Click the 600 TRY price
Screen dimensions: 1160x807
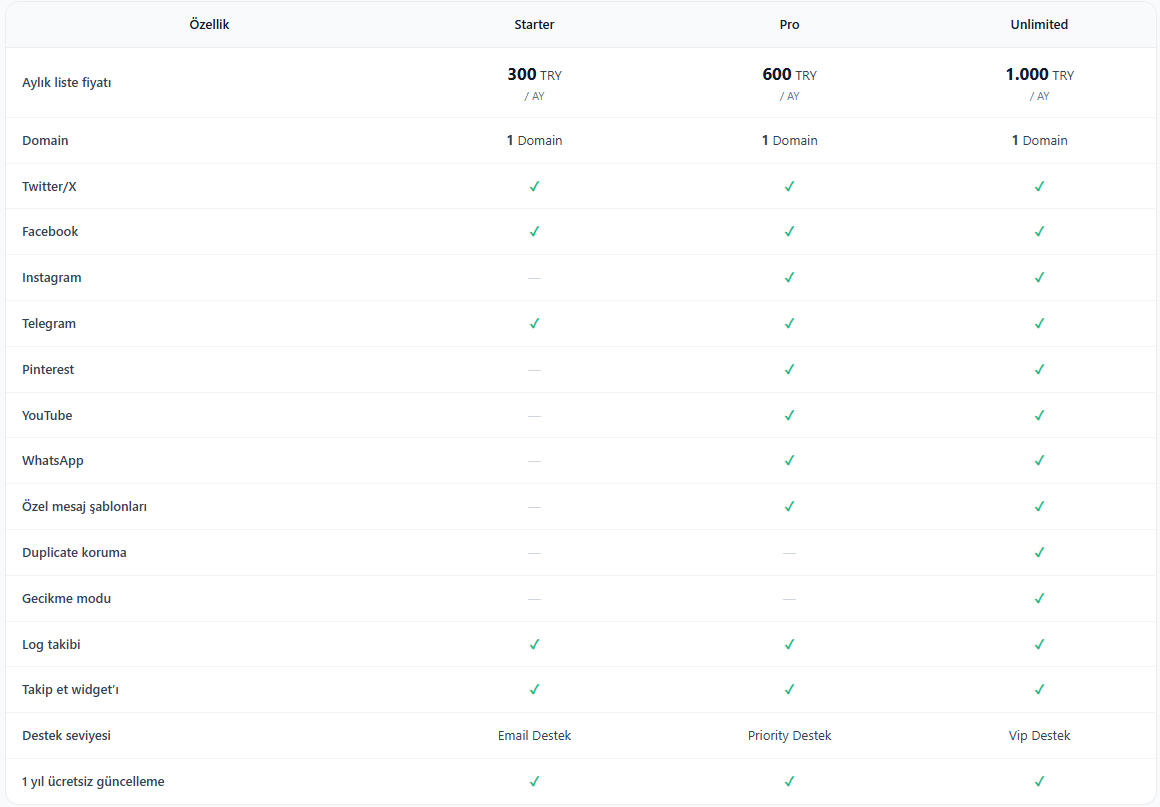click(x=789, y=75)
